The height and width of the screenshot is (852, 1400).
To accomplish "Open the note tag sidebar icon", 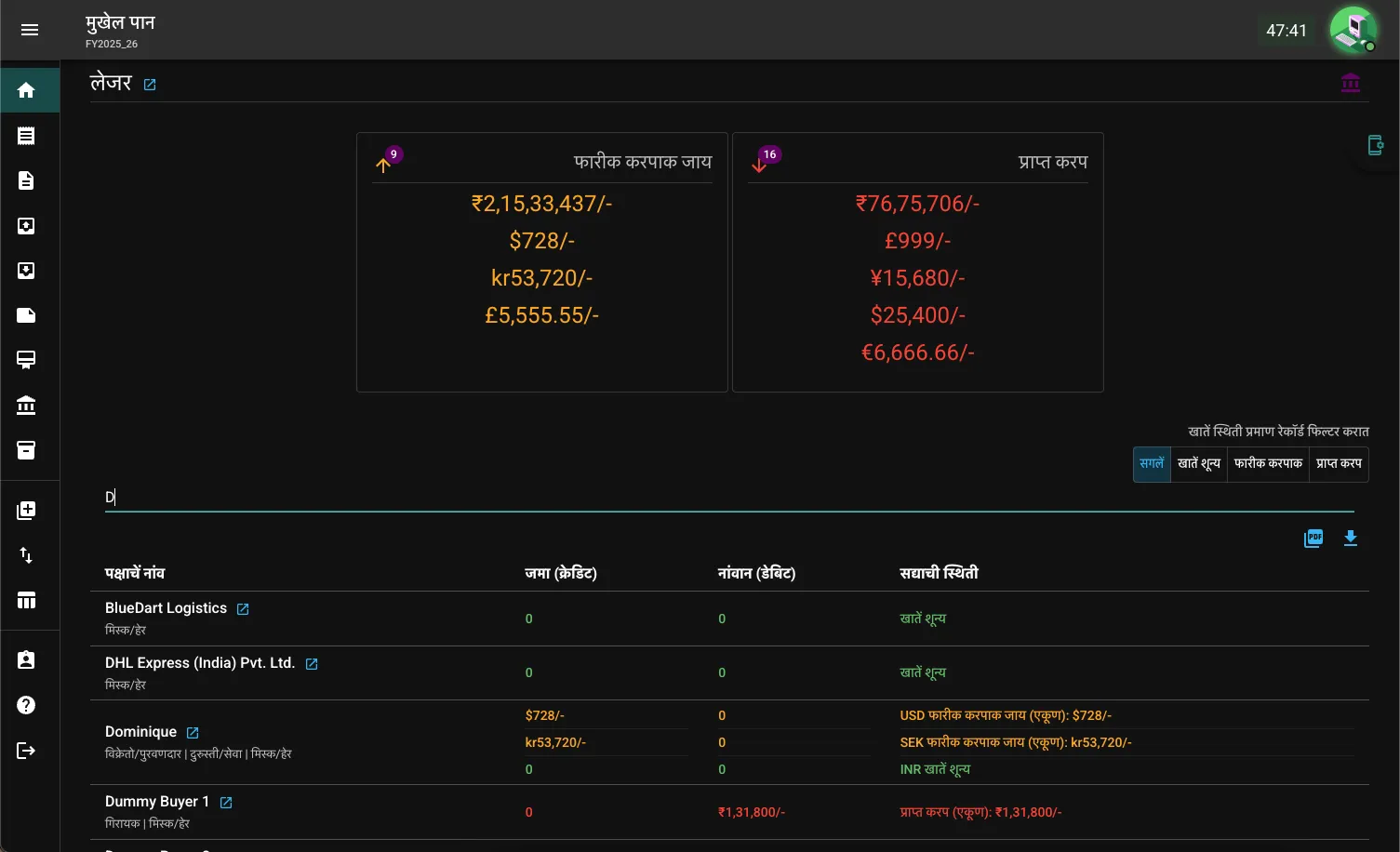I will (26, 315).
